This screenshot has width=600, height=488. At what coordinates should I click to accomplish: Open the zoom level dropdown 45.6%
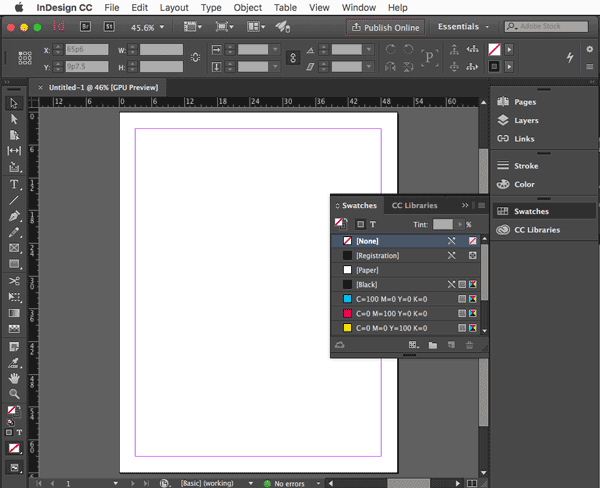click(162, 27)
